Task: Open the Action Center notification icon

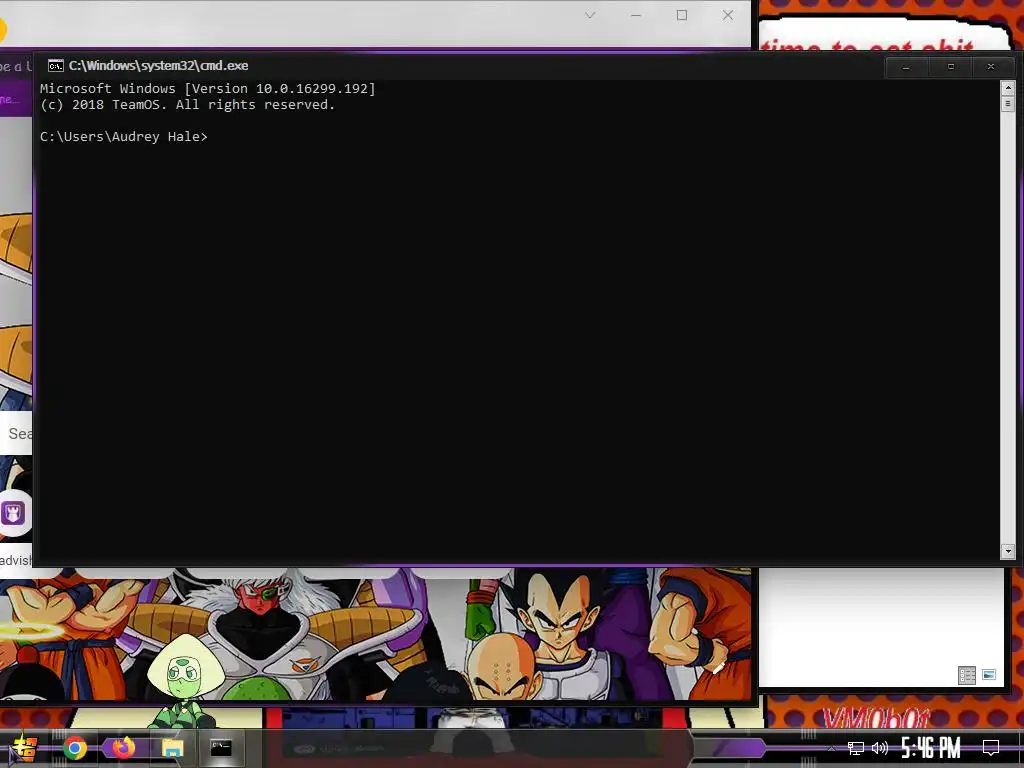Action: pos(991,748)
